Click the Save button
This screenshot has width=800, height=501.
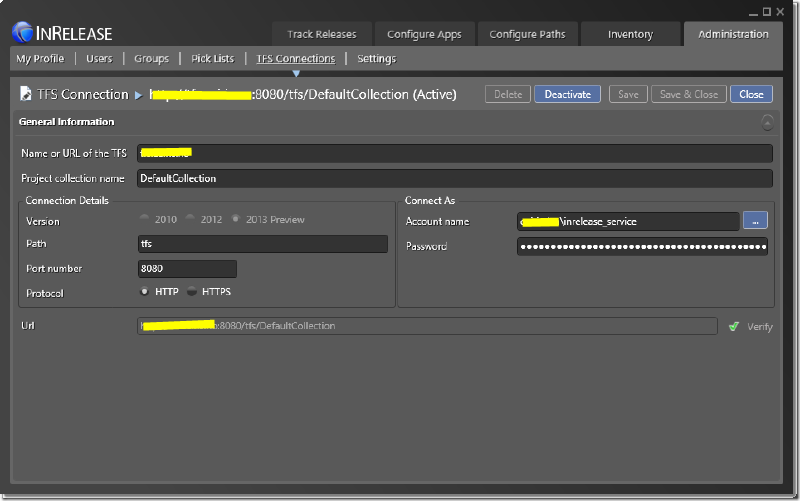(x=628, y=94)
